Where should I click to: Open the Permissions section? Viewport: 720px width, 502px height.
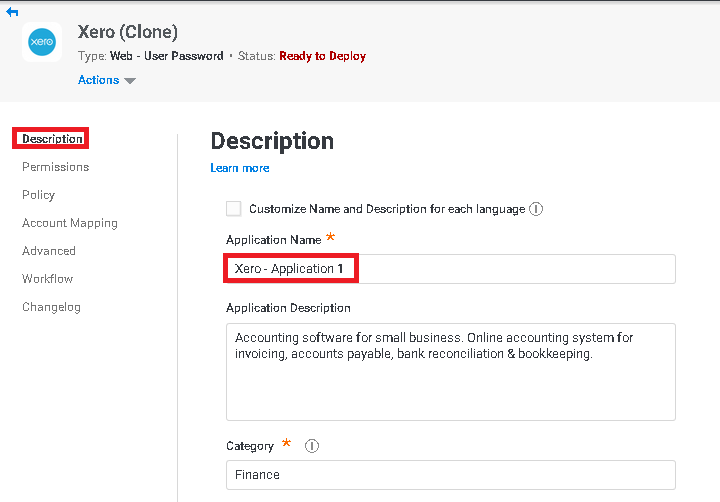pyautogui.click(x=56, y=167)
